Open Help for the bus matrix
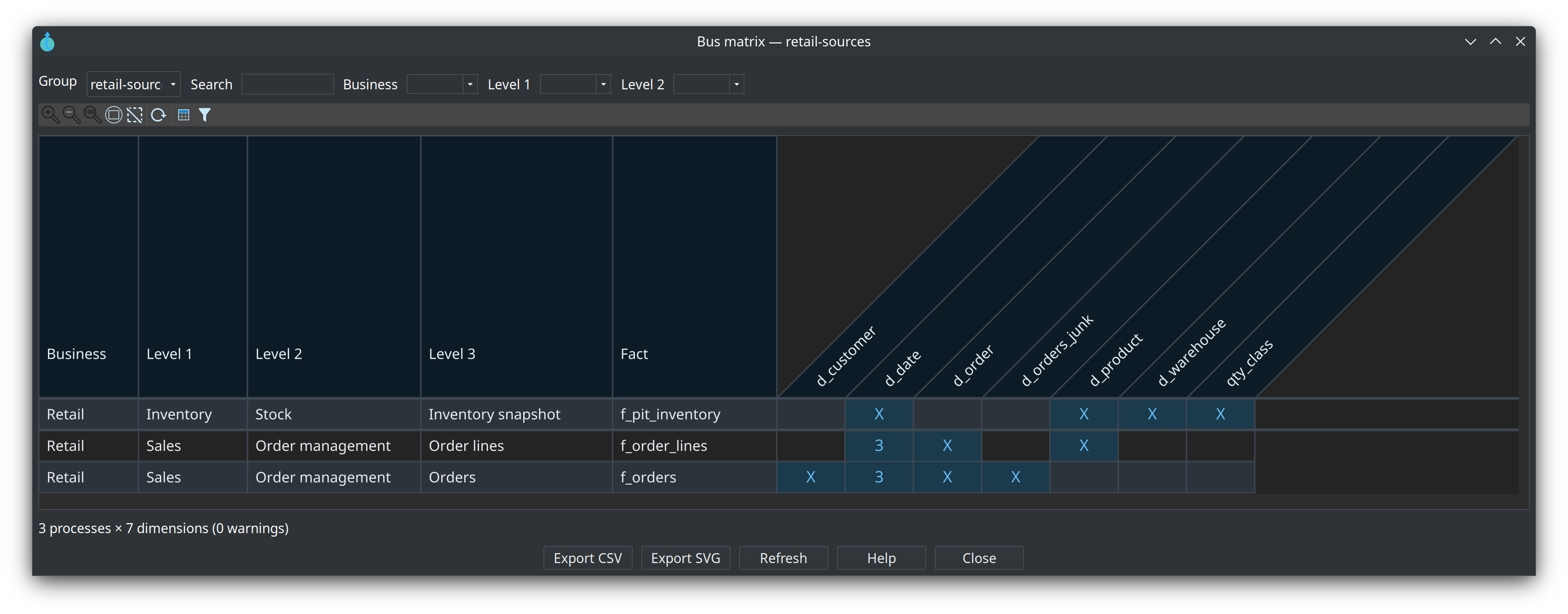Viewport: 1568px width, 614px height. click(x=882, y=558)
